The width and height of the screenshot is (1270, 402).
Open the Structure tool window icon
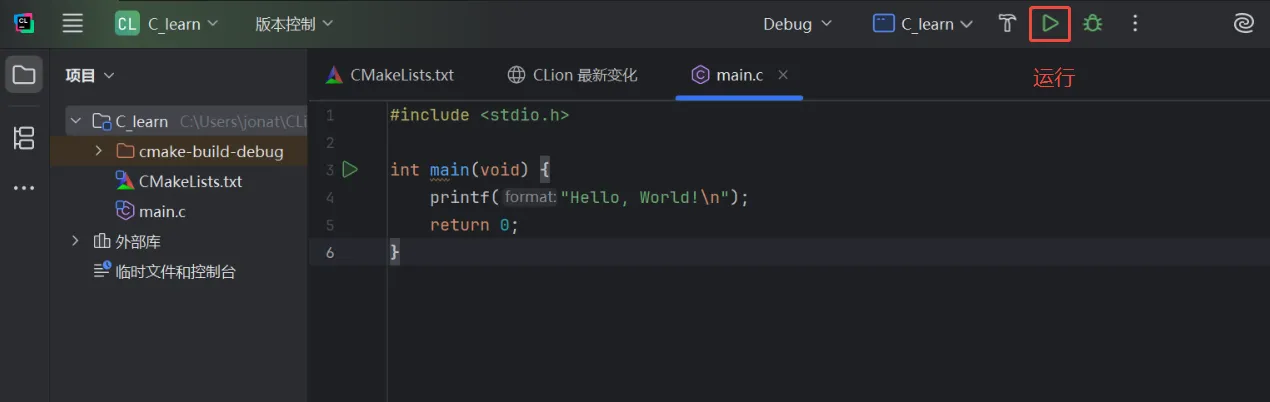click(x=24, y=138)
